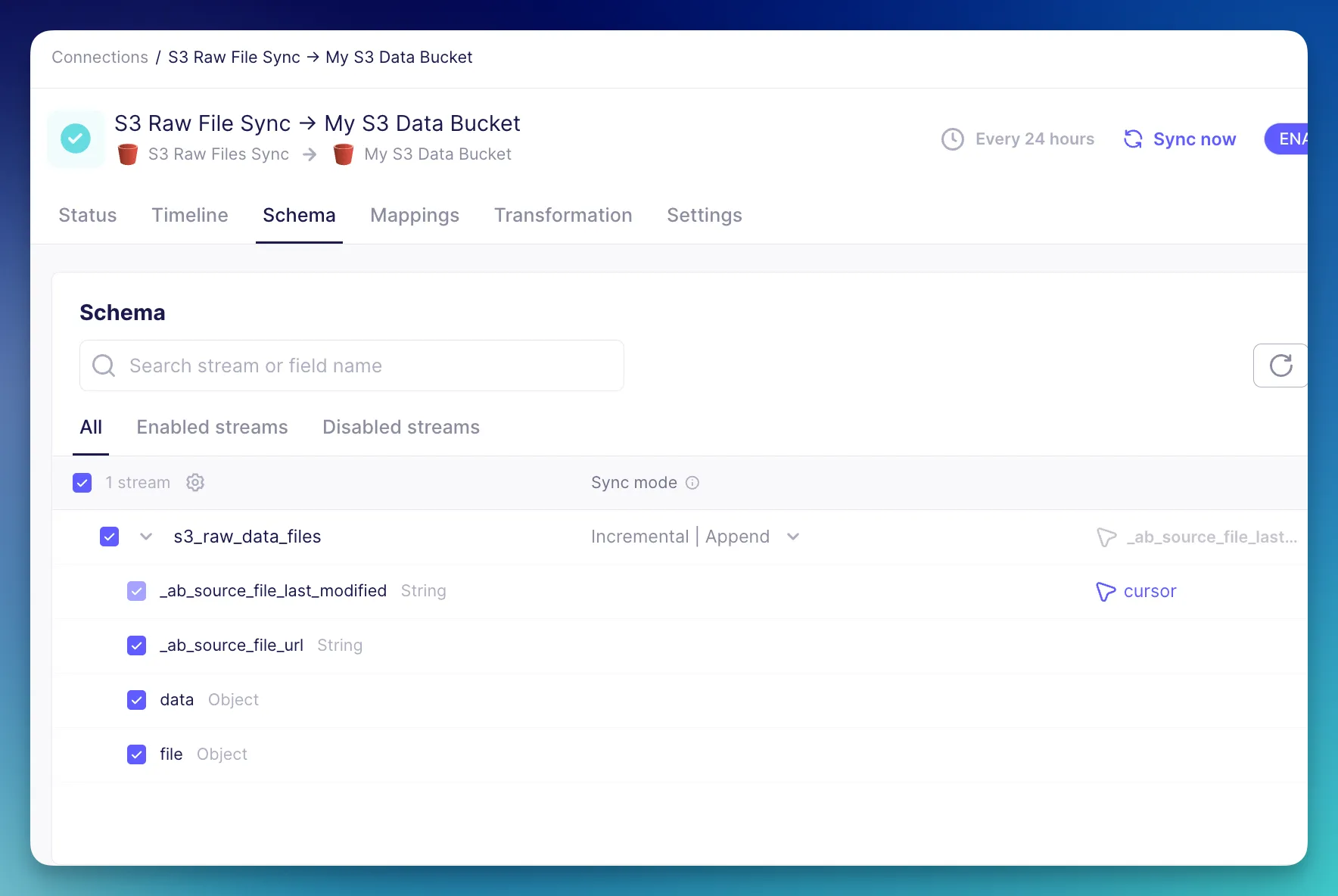Viewport: 1338px width, 896px height.
Task: Open the Status tab
Action: click(x=88, y=216)
